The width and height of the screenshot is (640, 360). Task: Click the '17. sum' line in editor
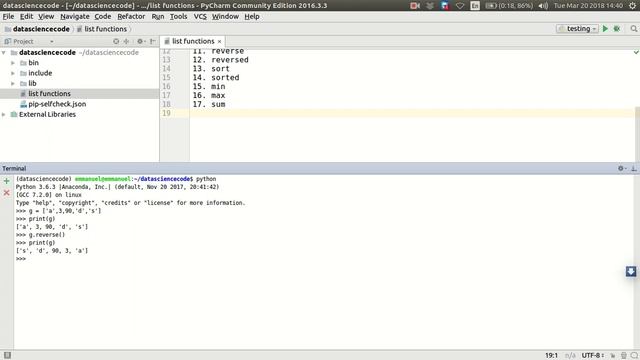pyautogui.click(x=209, y=104)
